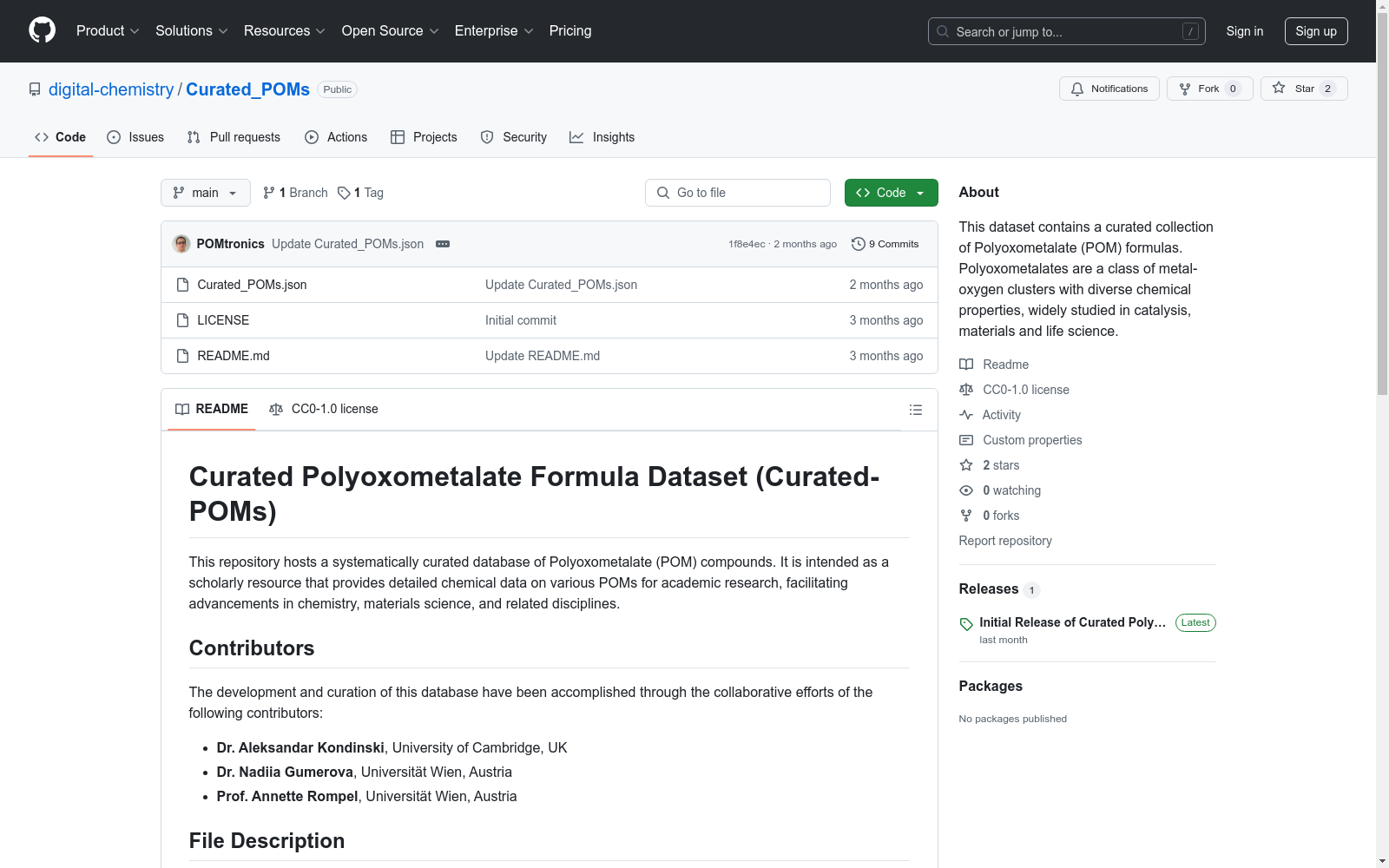Click the README.md file icon
Viewport: 1389px width, 868px height.
pos(182,356)
